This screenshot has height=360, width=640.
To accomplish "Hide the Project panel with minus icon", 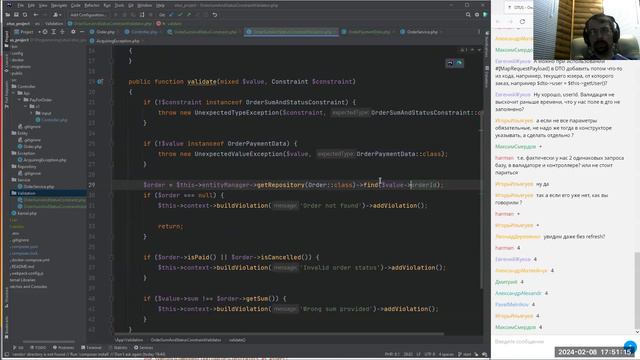I will tap(82, 32).
